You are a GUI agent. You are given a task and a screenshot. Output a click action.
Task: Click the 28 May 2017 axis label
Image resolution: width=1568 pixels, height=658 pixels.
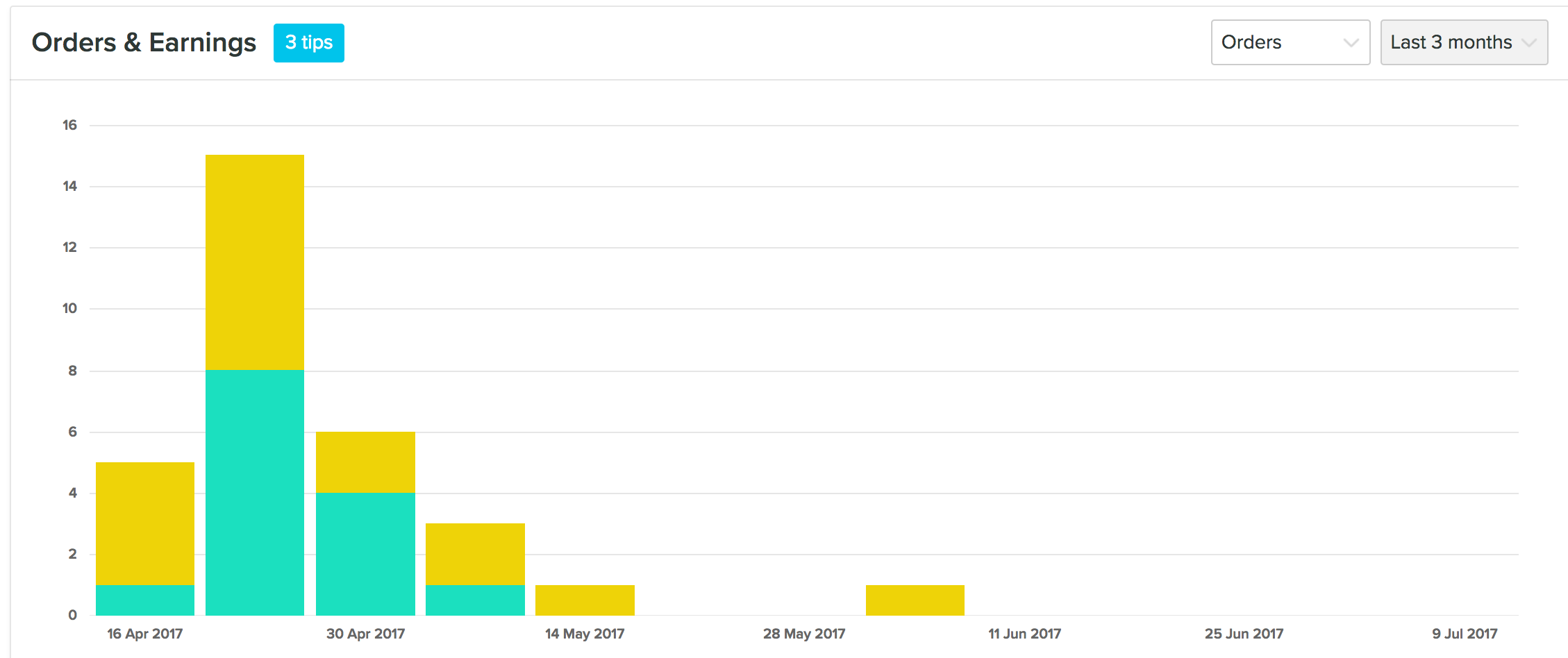tap(804, 634)
